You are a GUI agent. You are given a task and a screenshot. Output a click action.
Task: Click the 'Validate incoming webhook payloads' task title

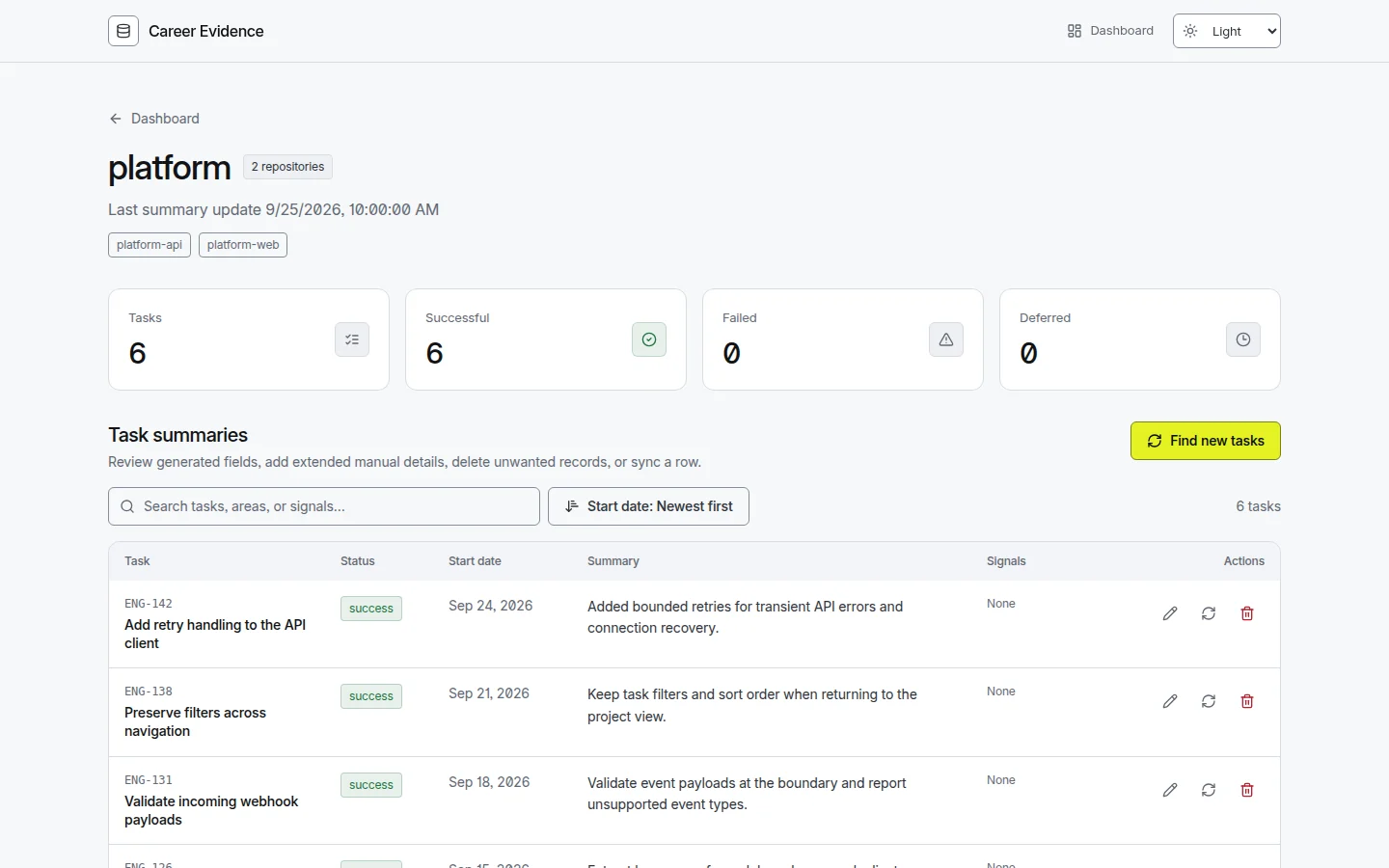pyautogui.click(x=211, y=810)
